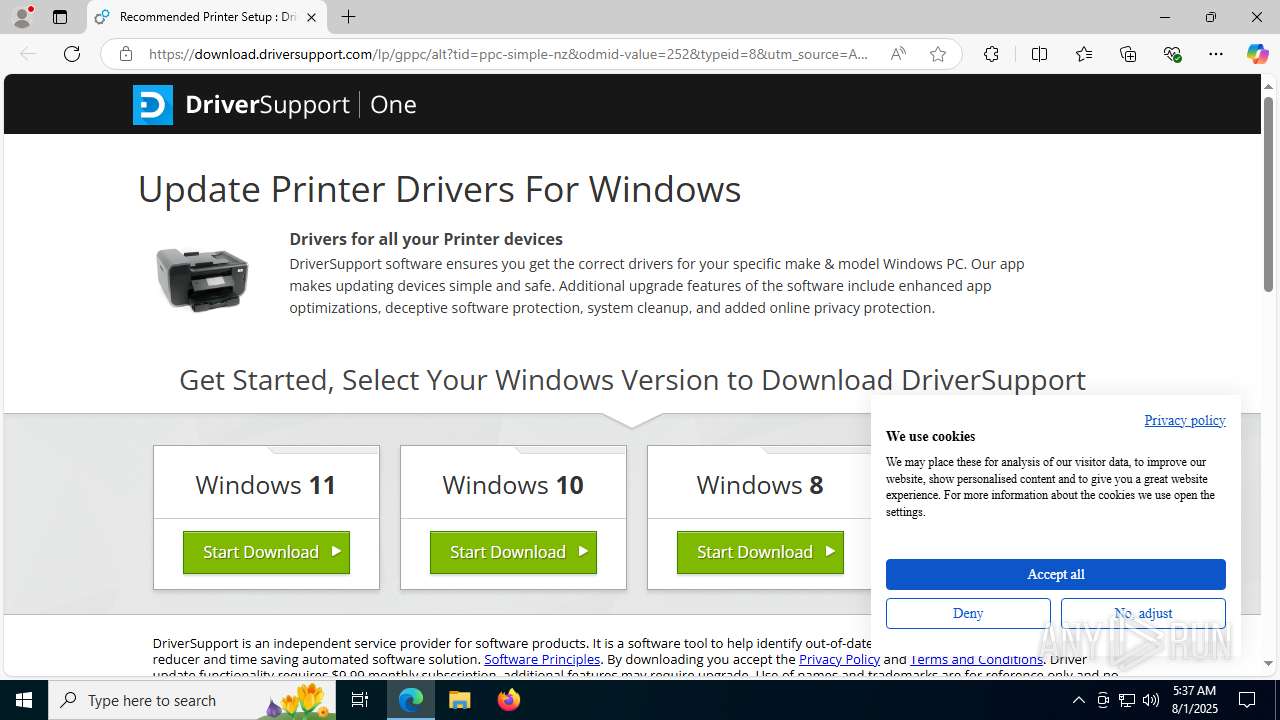
Task: Select the Update Printer Drivers For Windows heading
Action: tap(439, 189)
